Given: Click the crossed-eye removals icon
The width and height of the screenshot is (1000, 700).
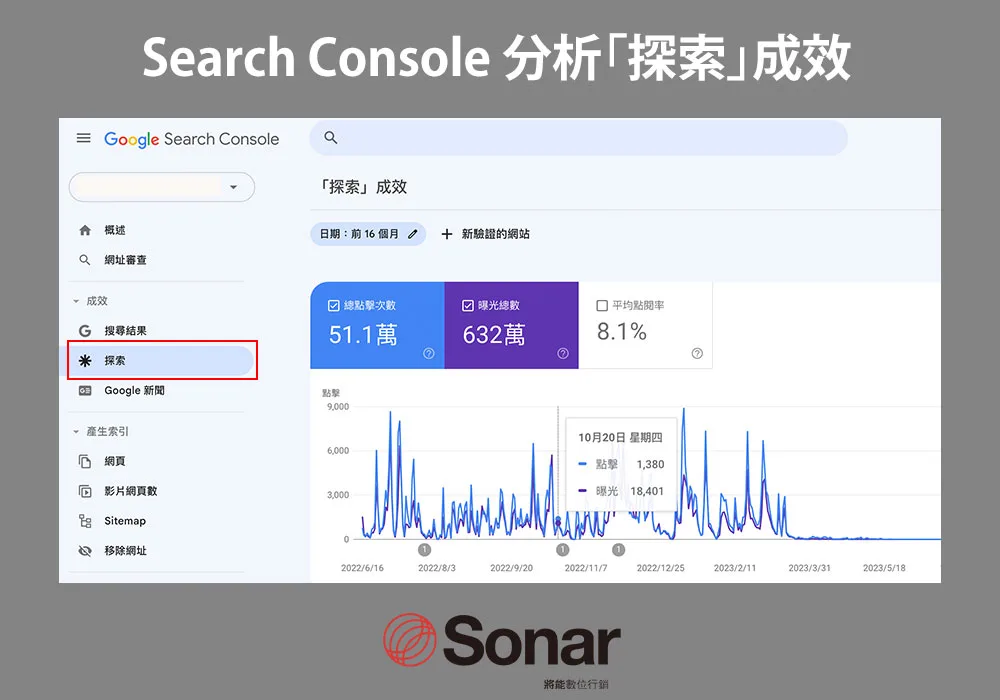Looking at the screenshot, I should tap(85, 551).
